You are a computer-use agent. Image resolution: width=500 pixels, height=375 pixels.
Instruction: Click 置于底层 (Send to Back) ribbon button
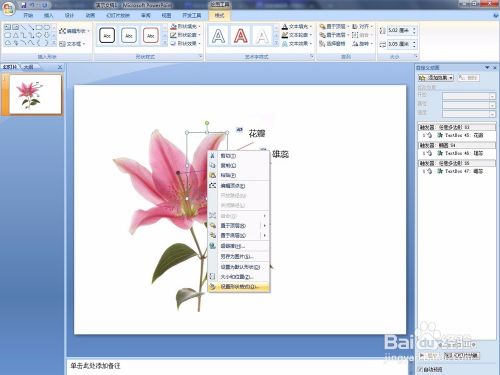pos(333,35)
